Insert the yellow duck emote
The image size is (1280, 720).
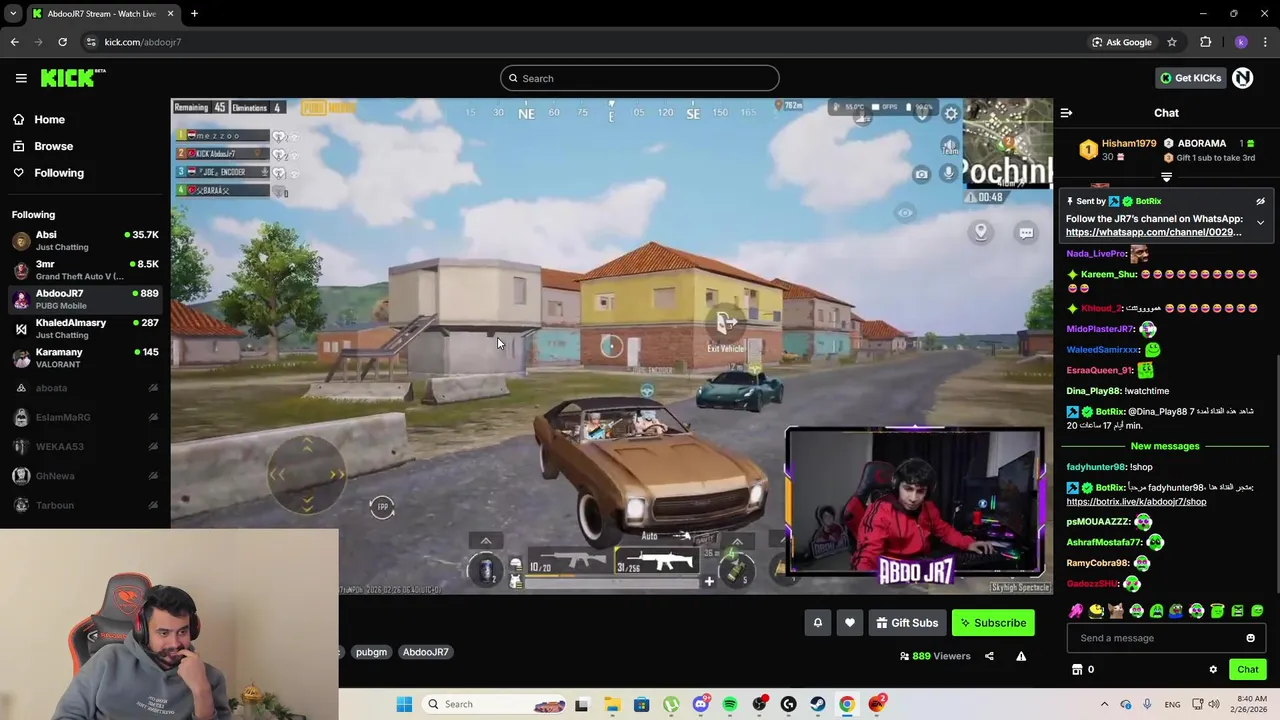(x=1096, y=611)
